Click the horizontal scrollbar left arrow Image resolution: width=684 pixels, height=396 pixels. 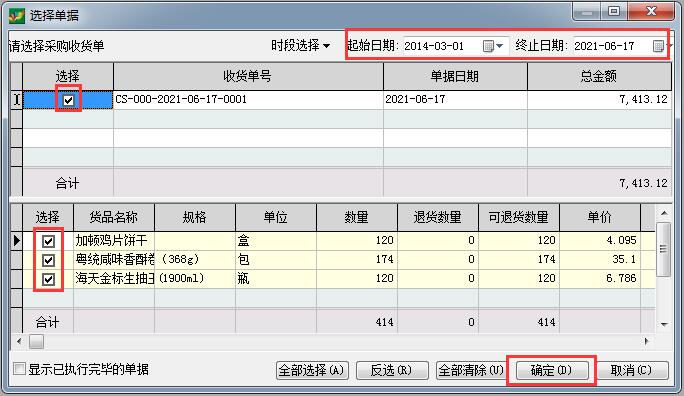tap(19, 341)
